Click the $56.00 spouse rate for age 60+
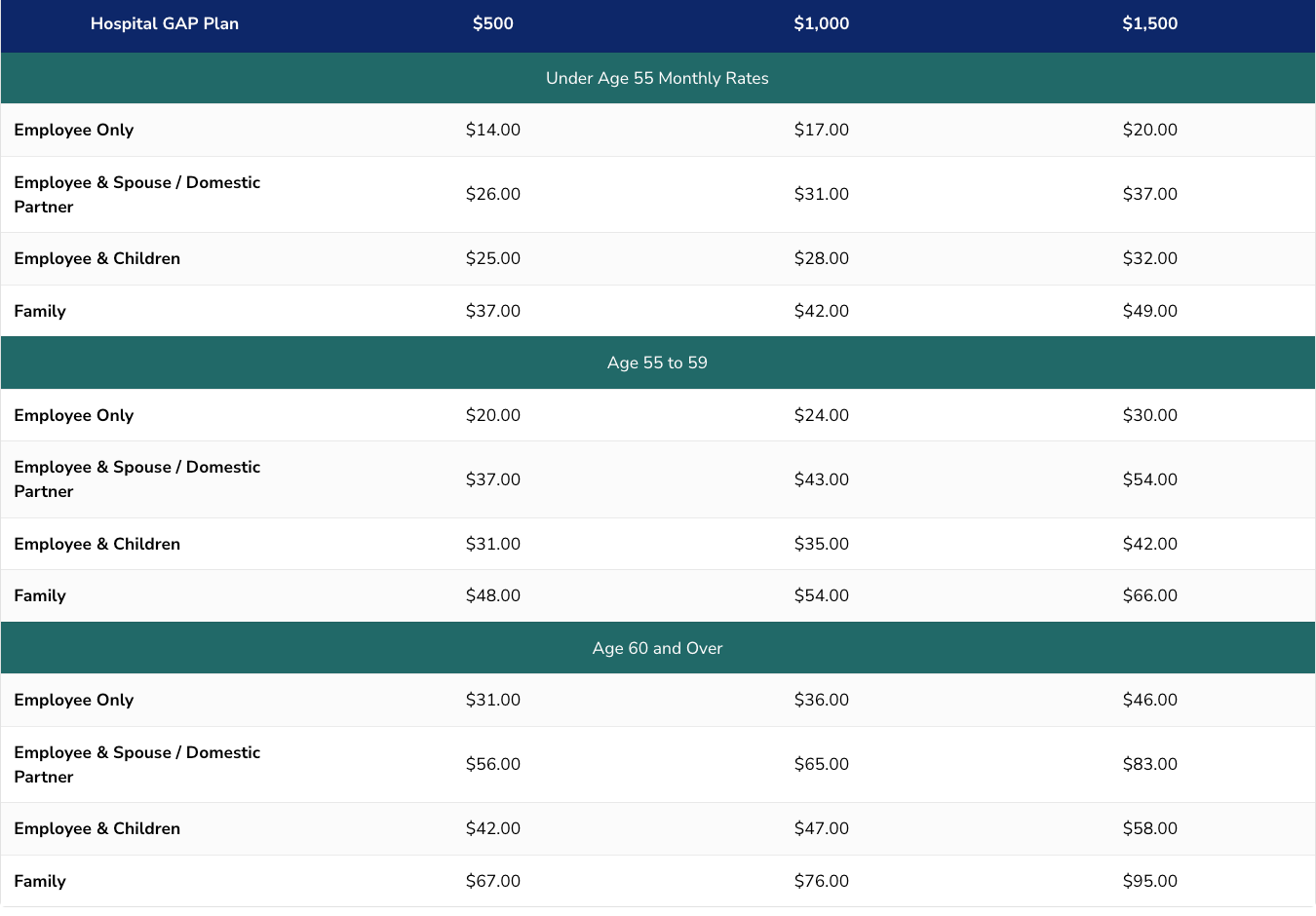 (493, 764)
